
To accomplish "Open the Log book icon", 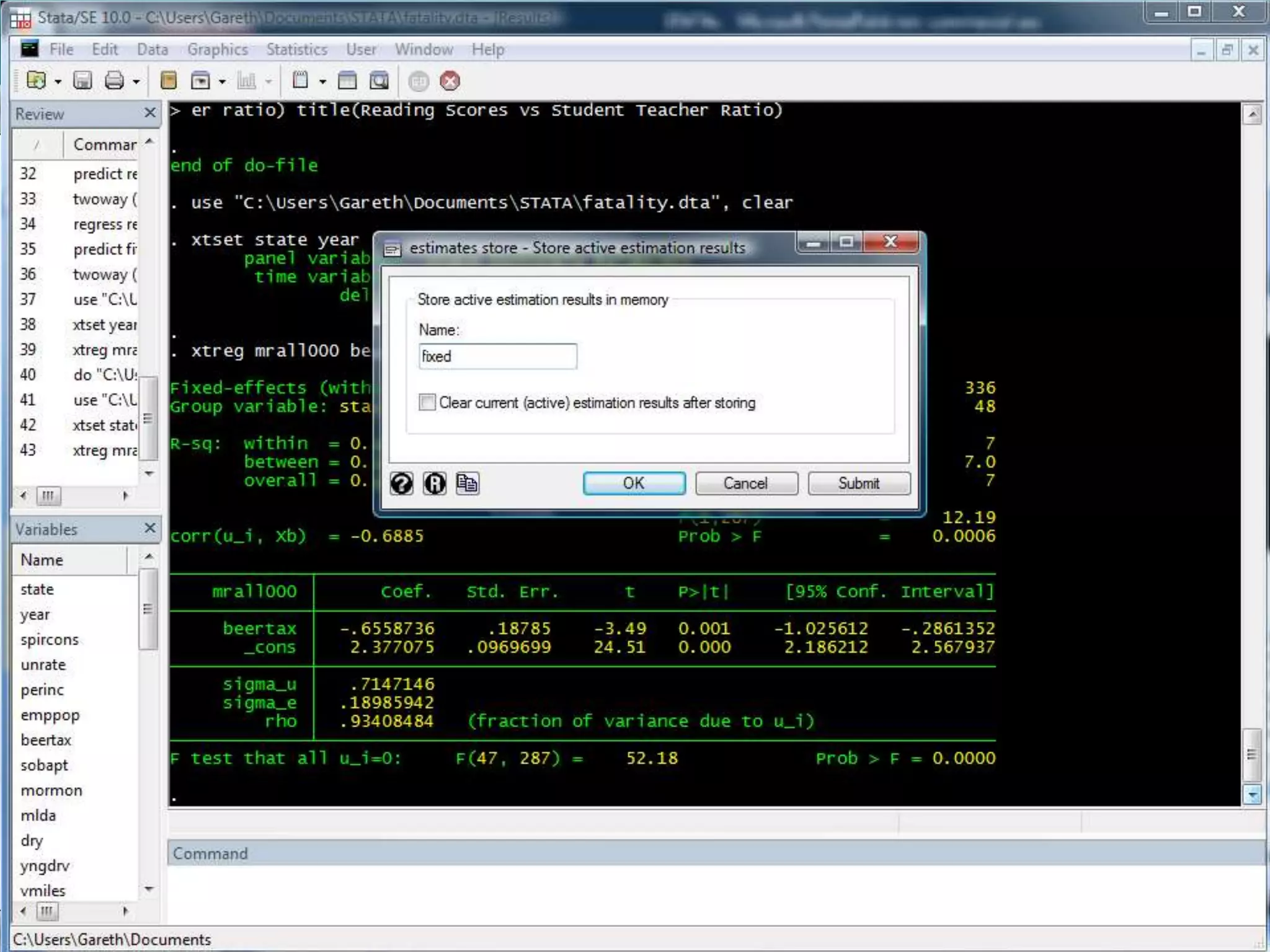I will pyautogui.click(x=169, y=81).
